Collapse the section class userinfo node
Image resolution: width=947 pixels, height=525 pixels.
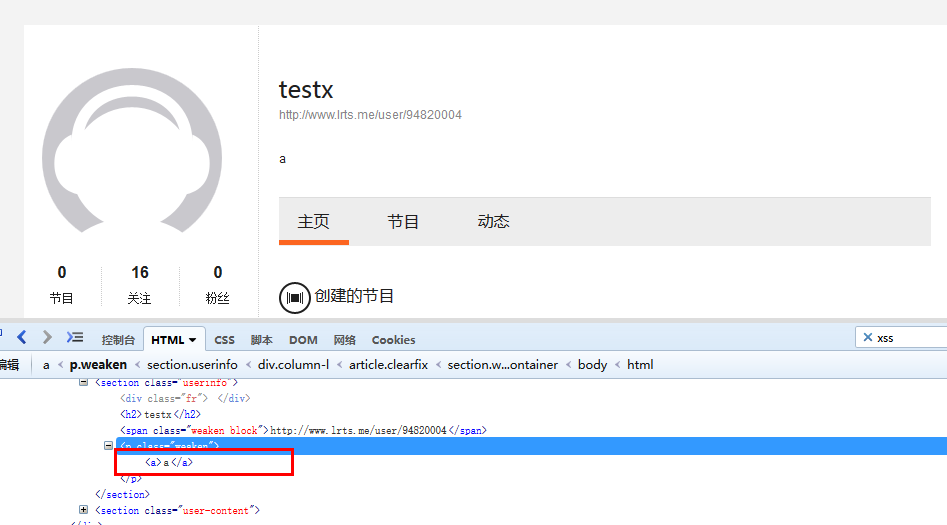(83, 382)
